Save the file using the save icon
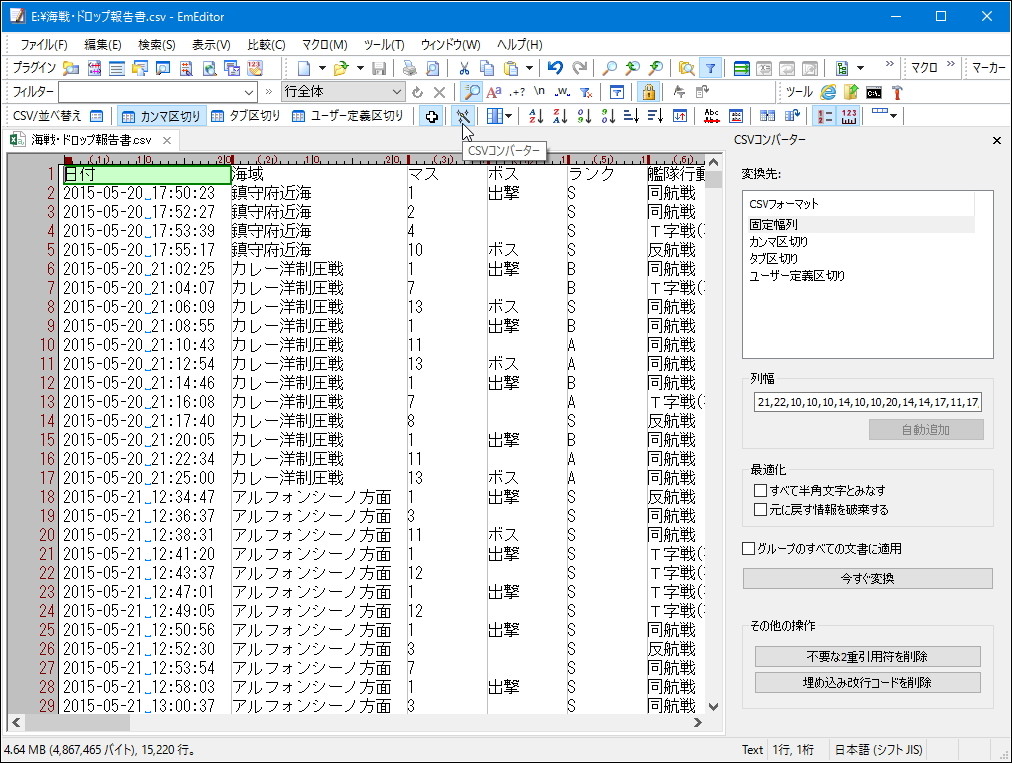Image resolution: width=1012 pixels, height=763 pixels. [379, 67]
